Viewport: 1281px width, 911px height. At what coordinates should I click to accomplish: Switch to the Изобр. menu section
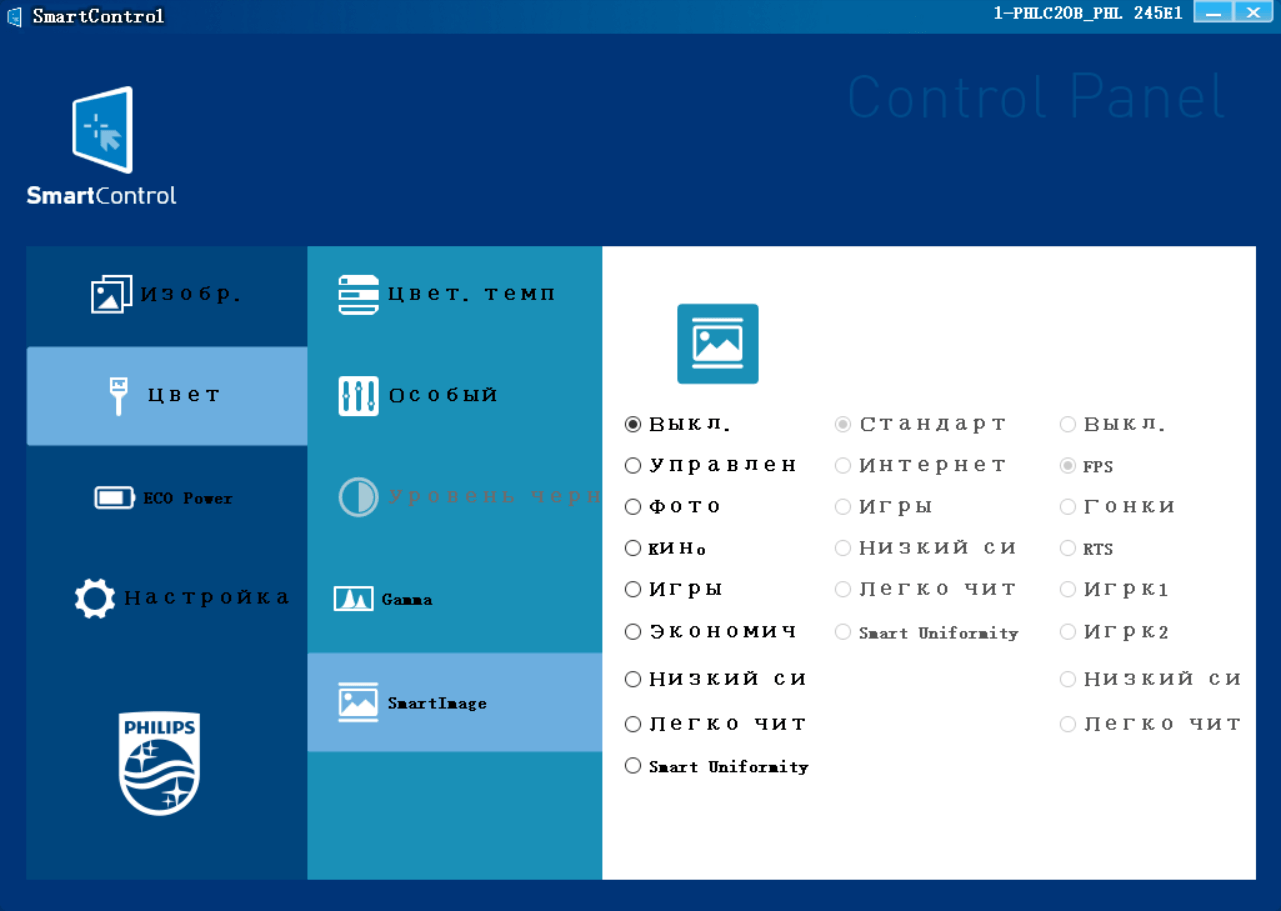pyautogui.click(x=190, y=295)
